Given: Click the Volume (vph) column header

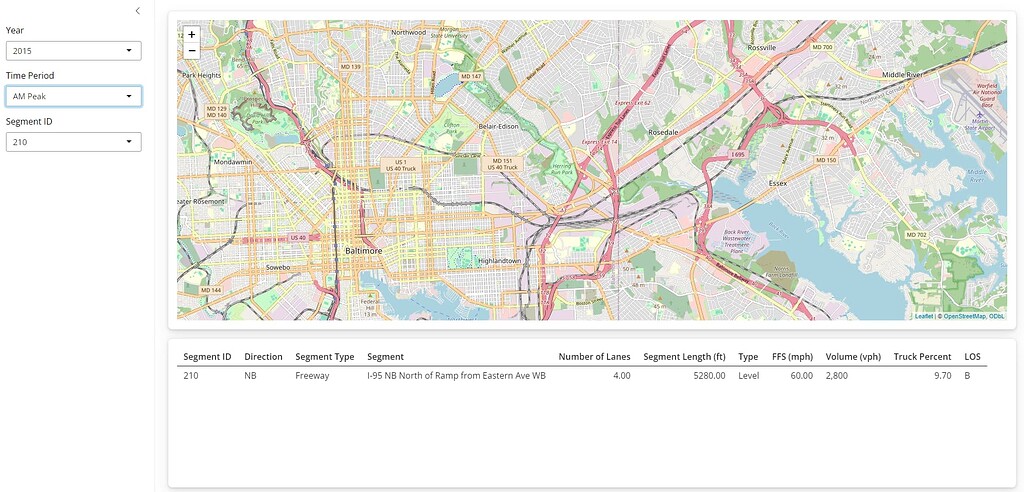Looking at the screenshot, I should (x=853, y=357).
